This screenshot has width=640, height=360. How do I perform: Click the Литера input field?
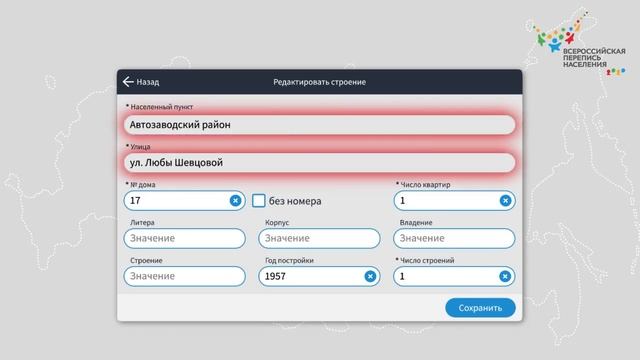[x=184, y=238]
